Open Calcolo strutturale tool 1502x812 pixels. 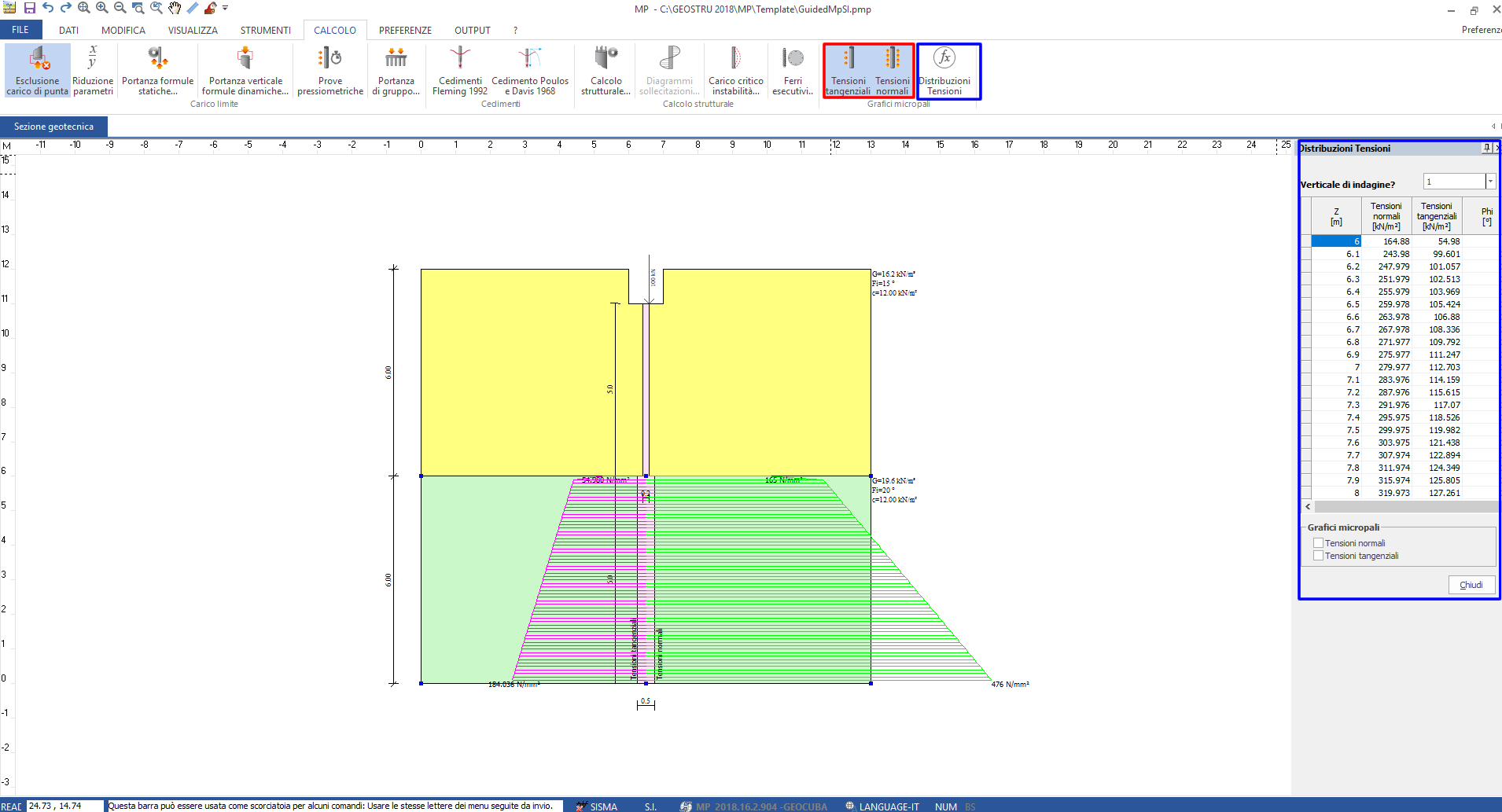[606, 71]
